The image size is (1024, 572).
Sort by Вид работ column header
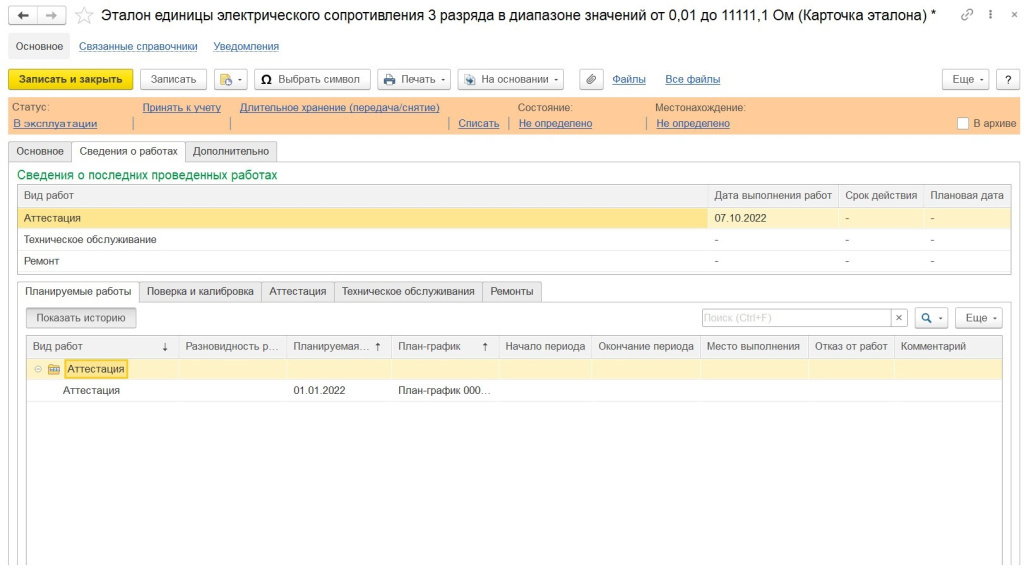tap(103, 346)
